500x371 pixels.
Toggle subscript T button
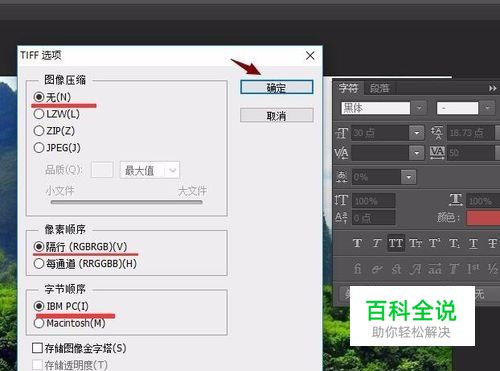point(454,243)
